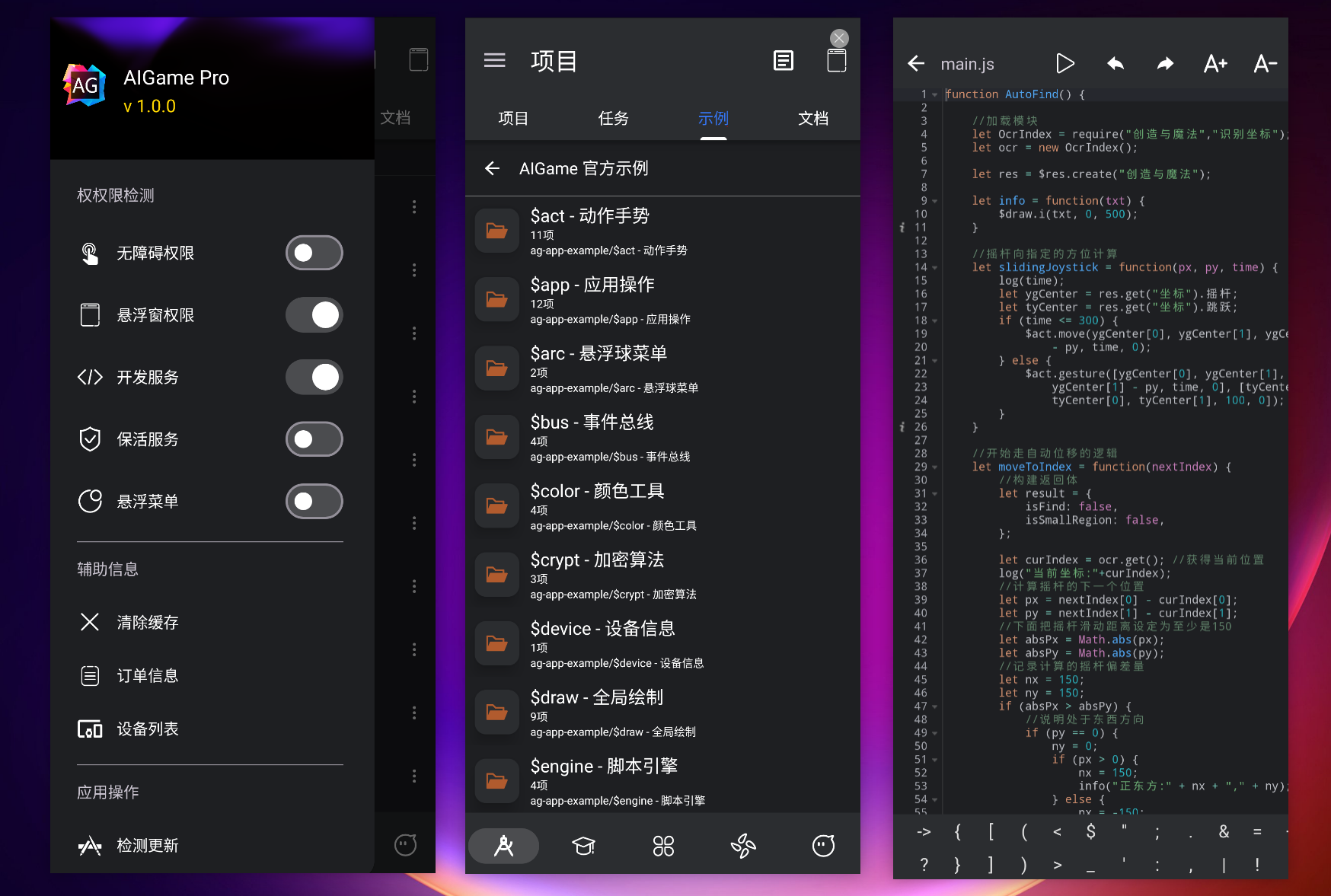
Task: Collapse the code fold at line 9
Action: (x=935, y=202)
